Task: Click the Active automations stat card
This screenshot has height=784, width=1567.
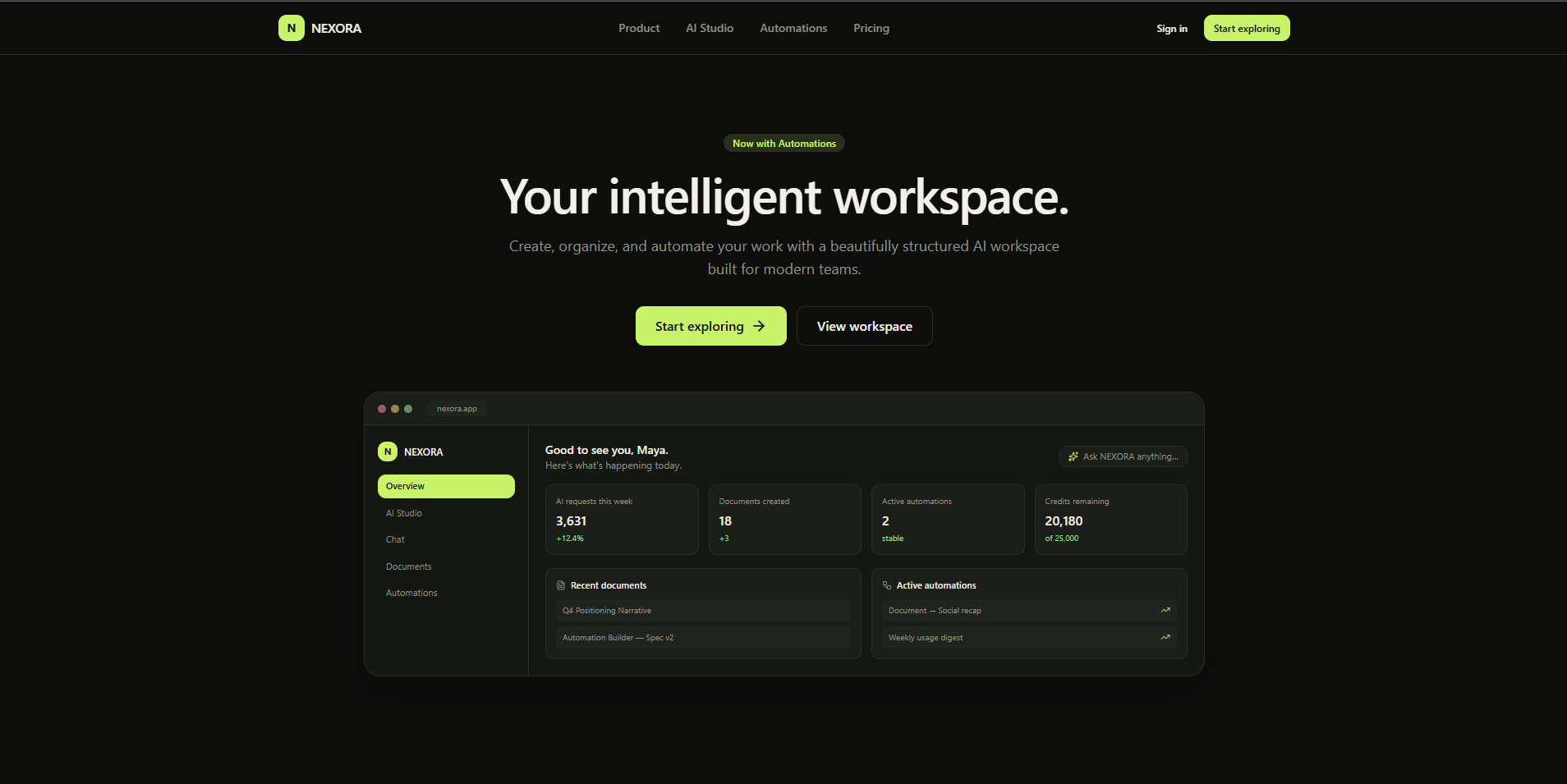Action: pyautogui.click(x=948, y=520)
